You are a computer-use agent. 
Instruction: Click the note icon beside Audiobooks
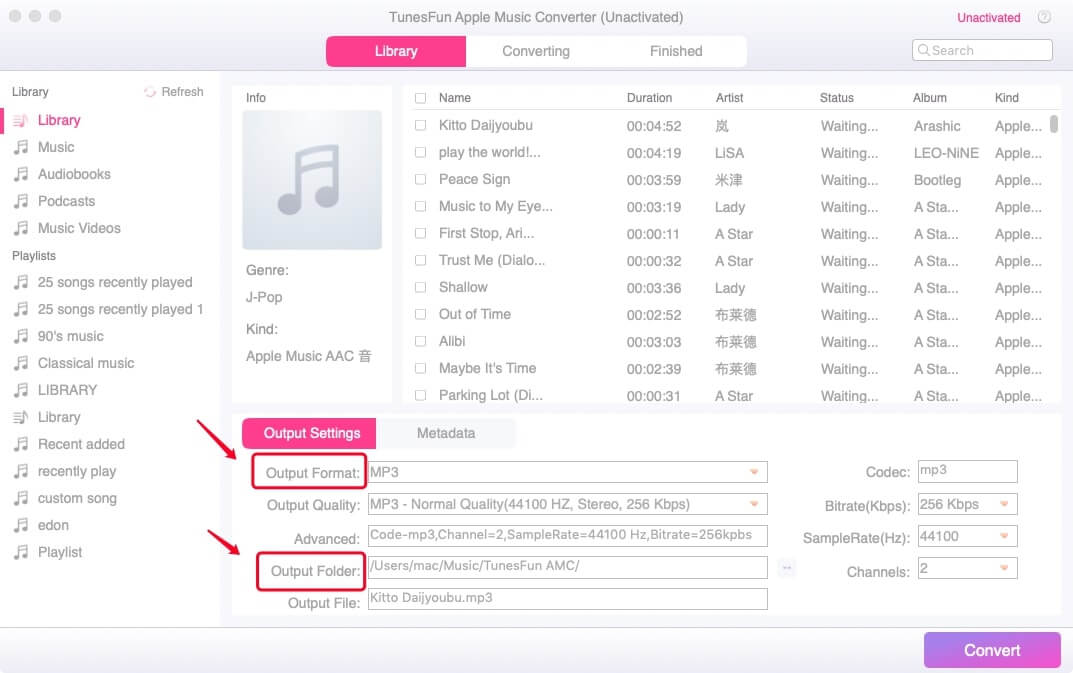(x=21, y=174)
